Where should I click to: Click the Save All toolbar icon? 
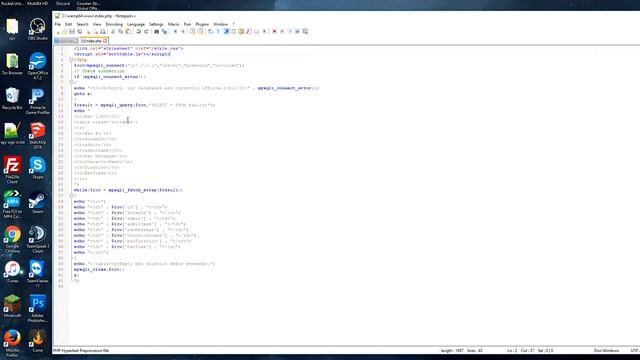click(79, 31)
